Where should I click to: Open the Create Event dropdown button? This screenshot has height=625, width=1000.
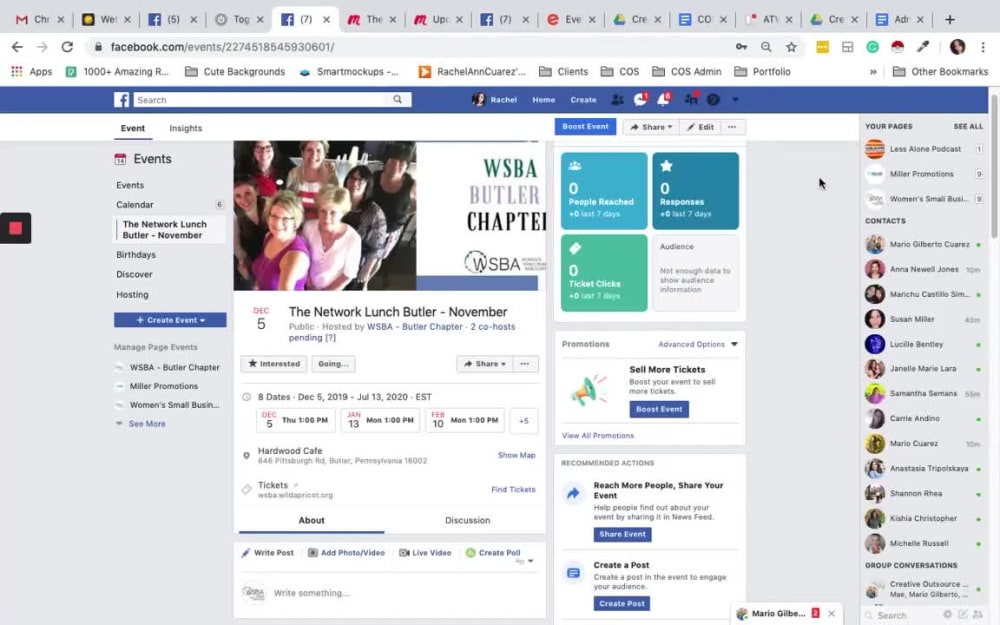pyautogui.click(x=170, y=320)
